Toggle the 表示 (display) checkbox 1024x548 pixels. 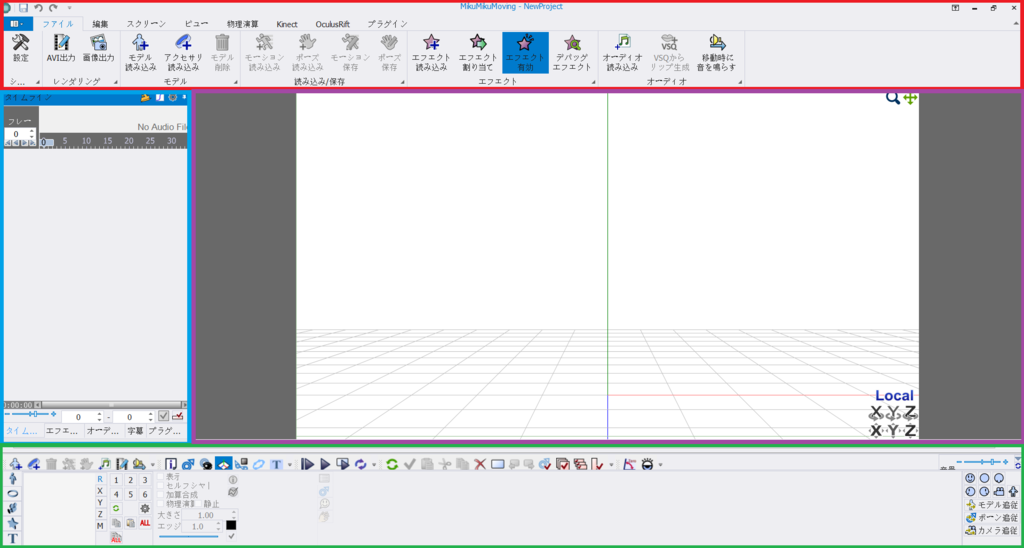tap(161, 477)
